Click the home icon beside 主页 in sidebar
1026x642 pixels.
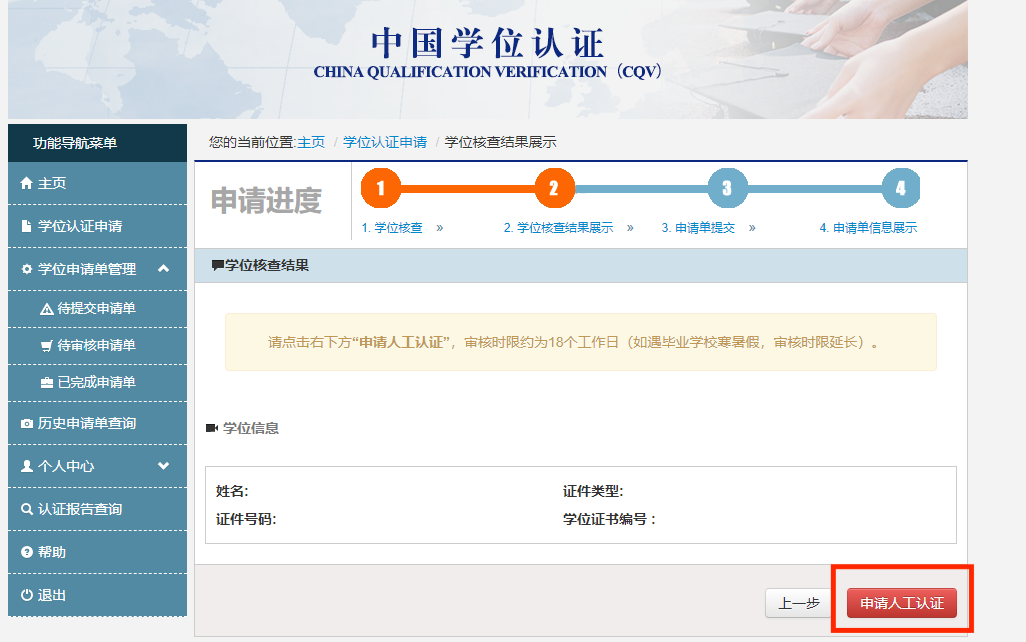[x=27, y=184]
